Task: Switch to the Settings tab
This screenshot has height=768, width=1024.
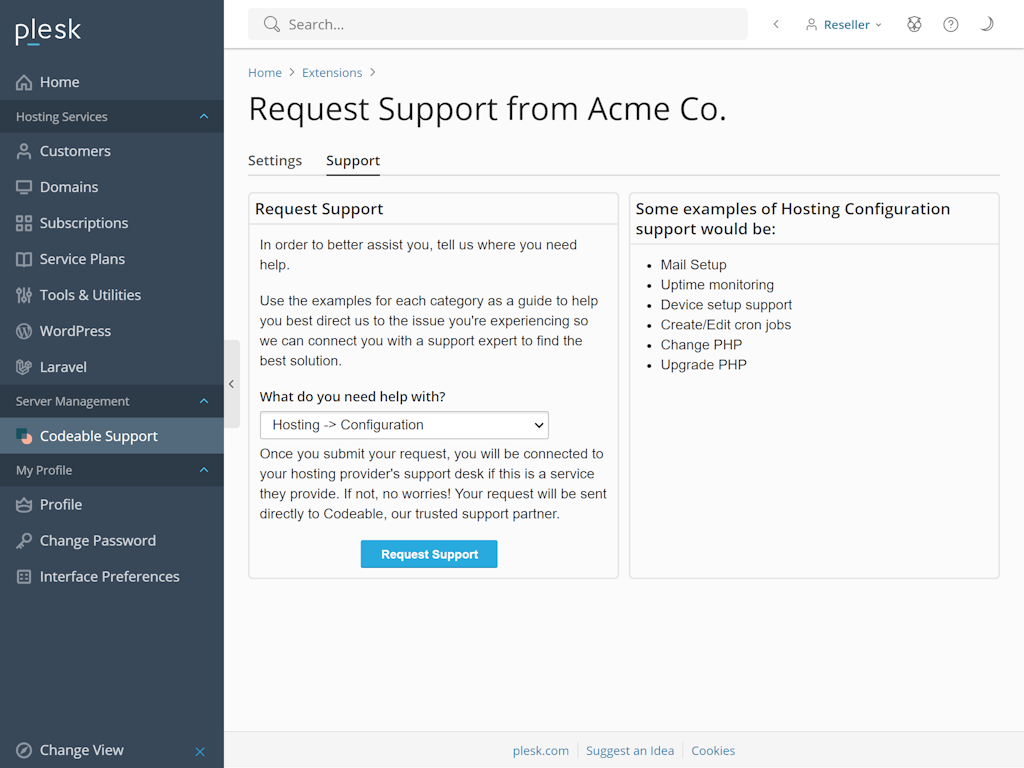Action: coord(275,161)
